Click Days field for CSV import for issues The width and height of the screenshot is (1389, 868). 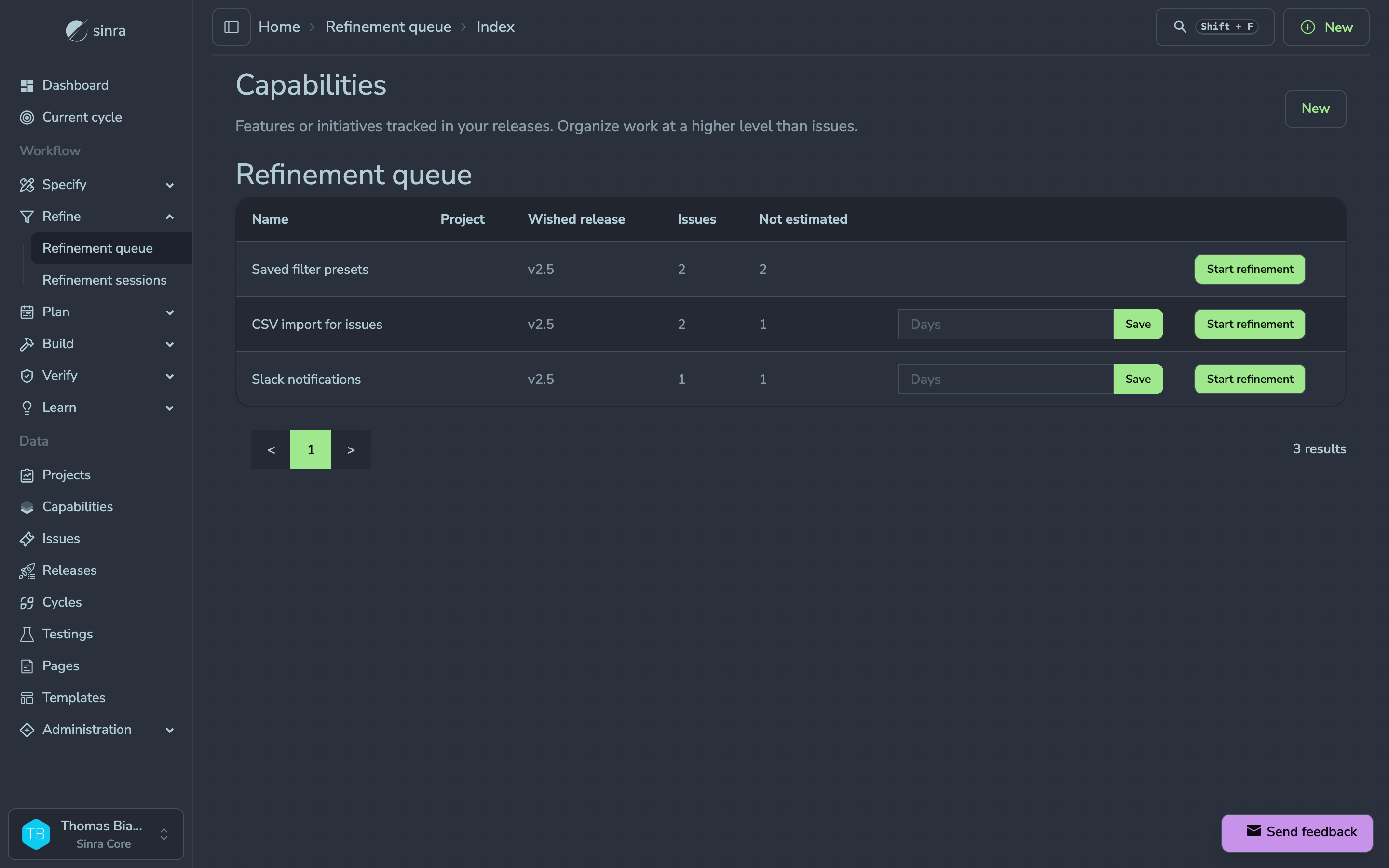tap(1006, 324)
